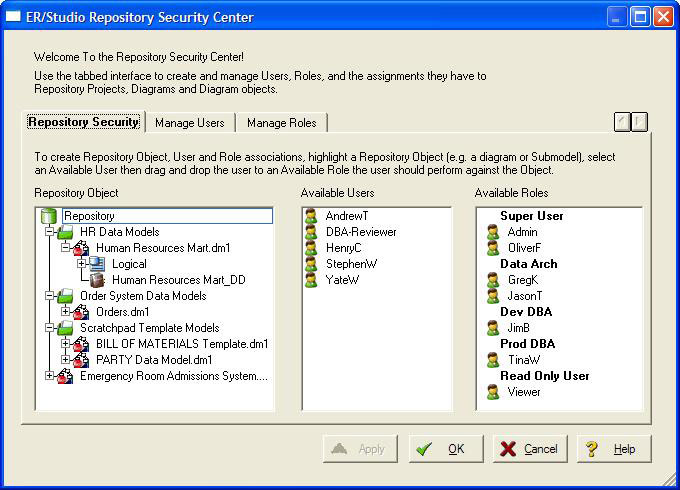The height and width of the screenshot is (490, 680).
Task: Click the Order System Data Models folder icon
Action: point(65,296)
